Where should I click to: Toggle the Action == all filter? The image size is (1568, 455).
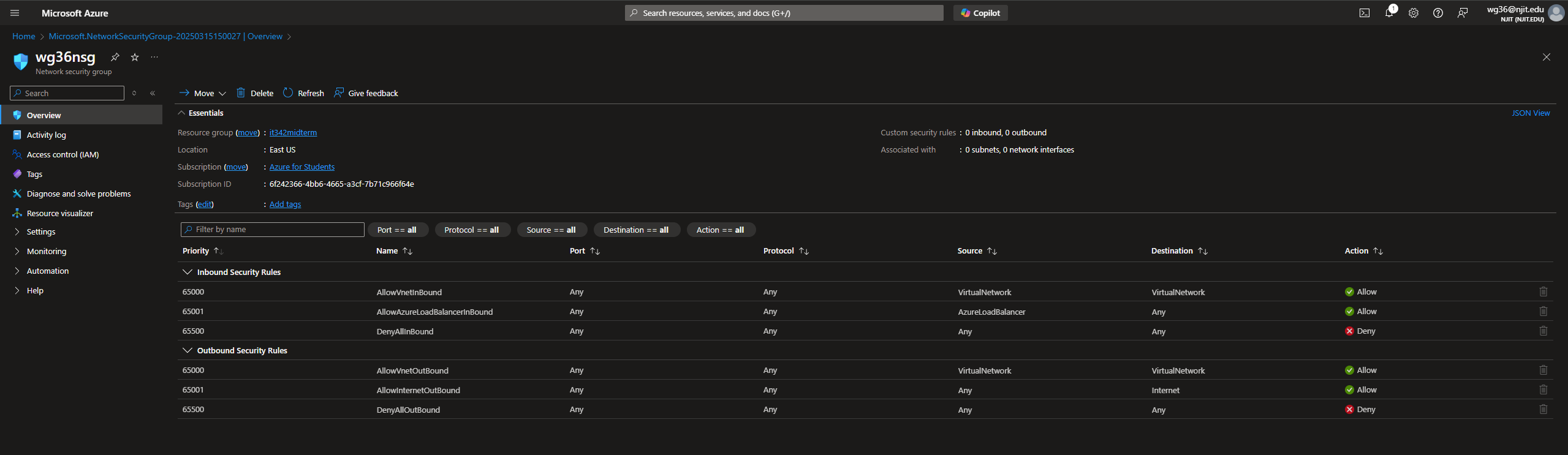pos(720,230)
